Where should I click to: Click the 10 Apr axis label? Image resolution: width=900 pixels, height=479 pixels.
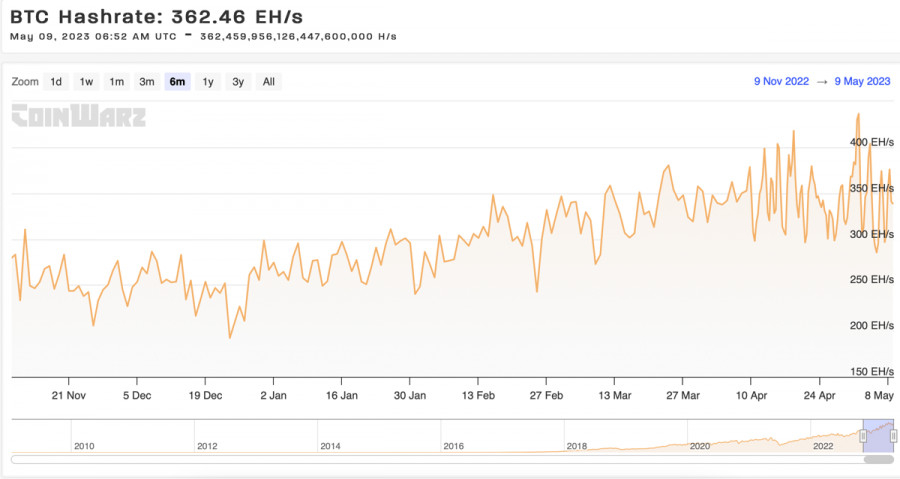751,395
